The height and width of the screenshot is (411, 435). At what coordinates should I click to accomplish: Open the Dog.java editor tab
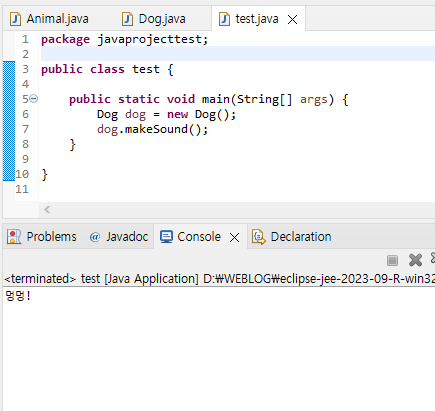pyautogui.click(x=153, y=19)
